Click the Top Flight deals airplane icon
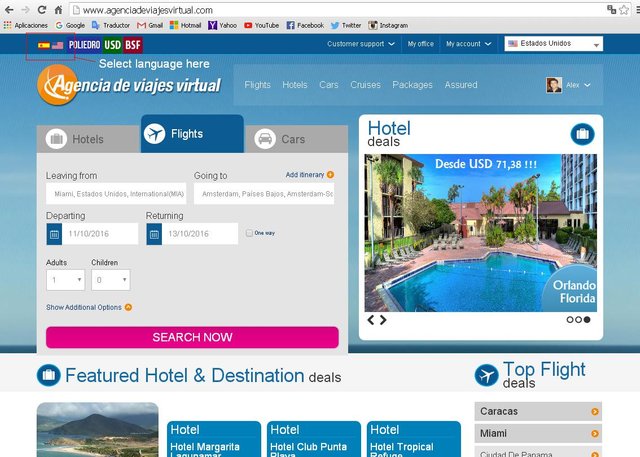 pyautogui.click(x=487, y=375)
